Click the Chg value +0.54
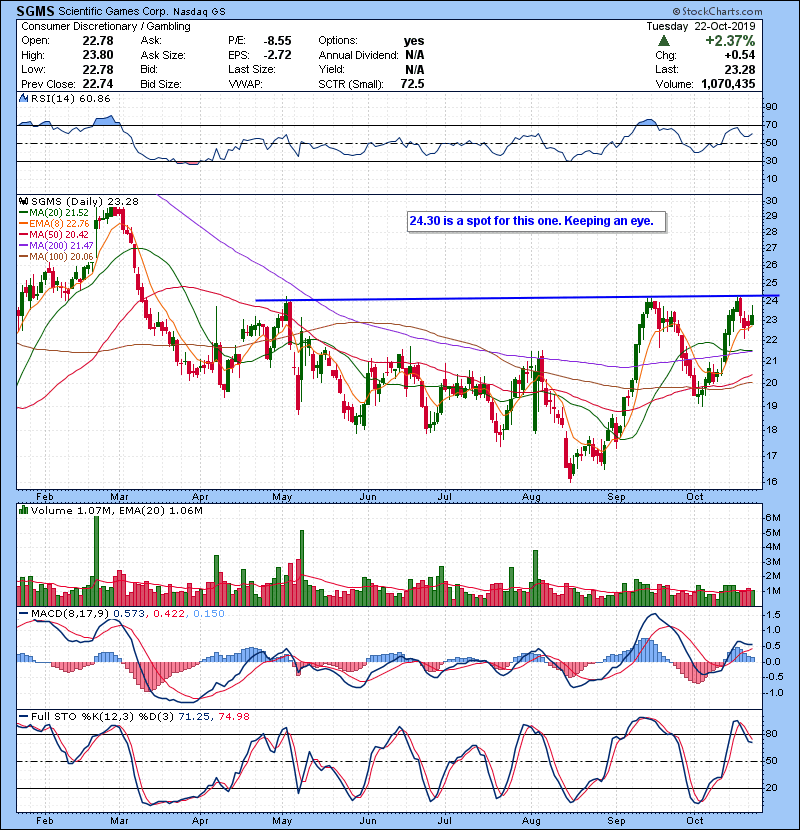The height and width of the screenshot is (830, 800). (x=740, y=55)
